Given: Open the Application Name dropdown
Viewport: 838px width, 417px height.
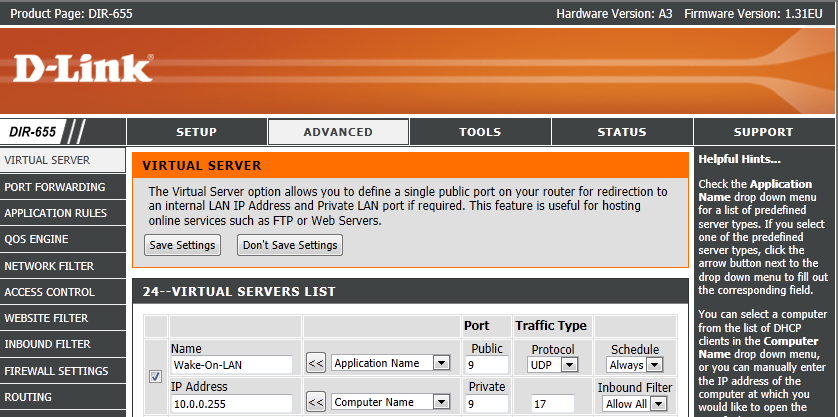Looking at the screenshot, I should (390, 364).
